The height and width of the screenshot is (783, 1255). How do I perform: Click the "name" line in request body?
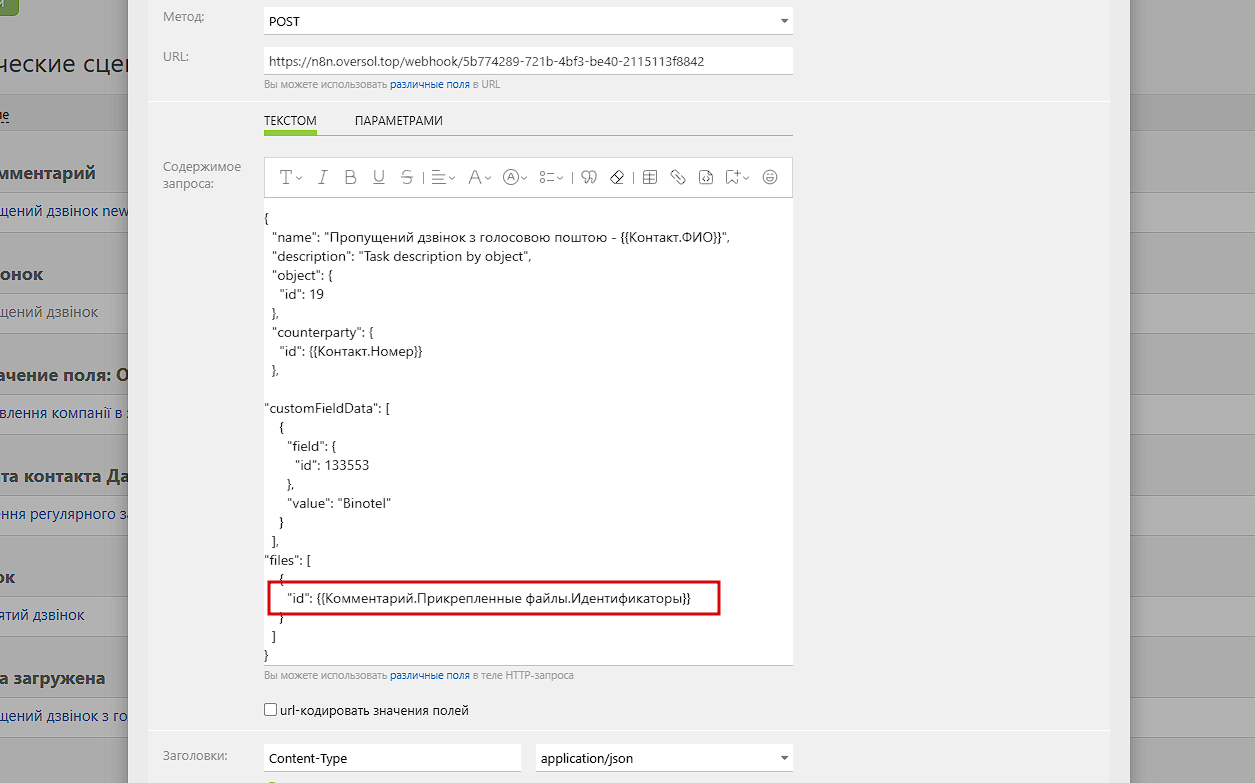pyautogui.click(x=502, y=237)
